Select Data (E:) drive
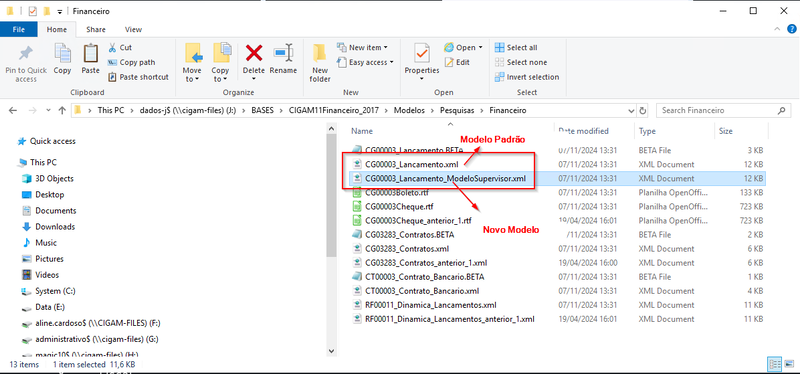Screen dimensions: 800x374 pos(43,307)
